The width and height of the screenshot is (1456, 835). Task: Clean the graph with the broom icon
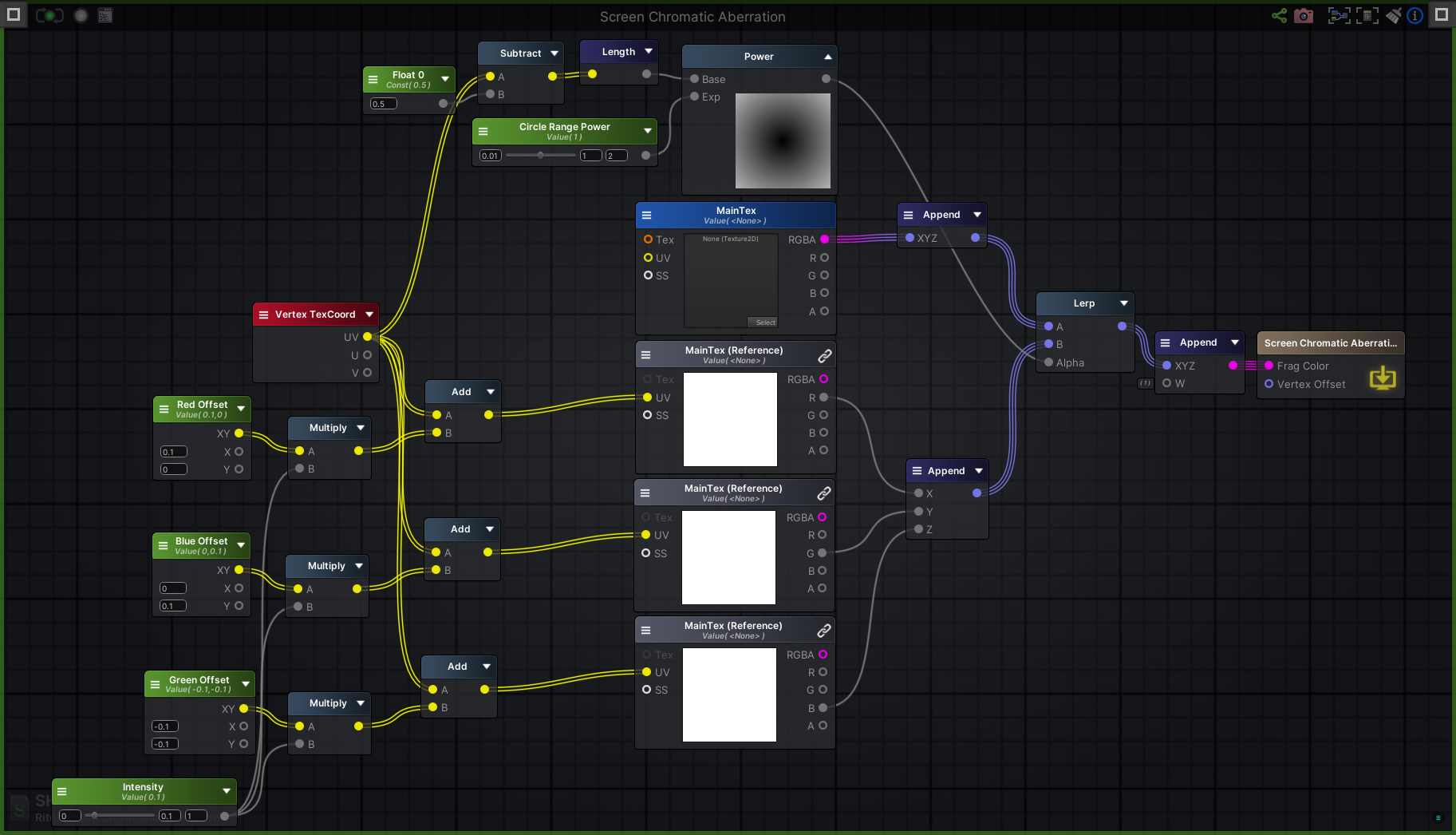[1392, 15]
